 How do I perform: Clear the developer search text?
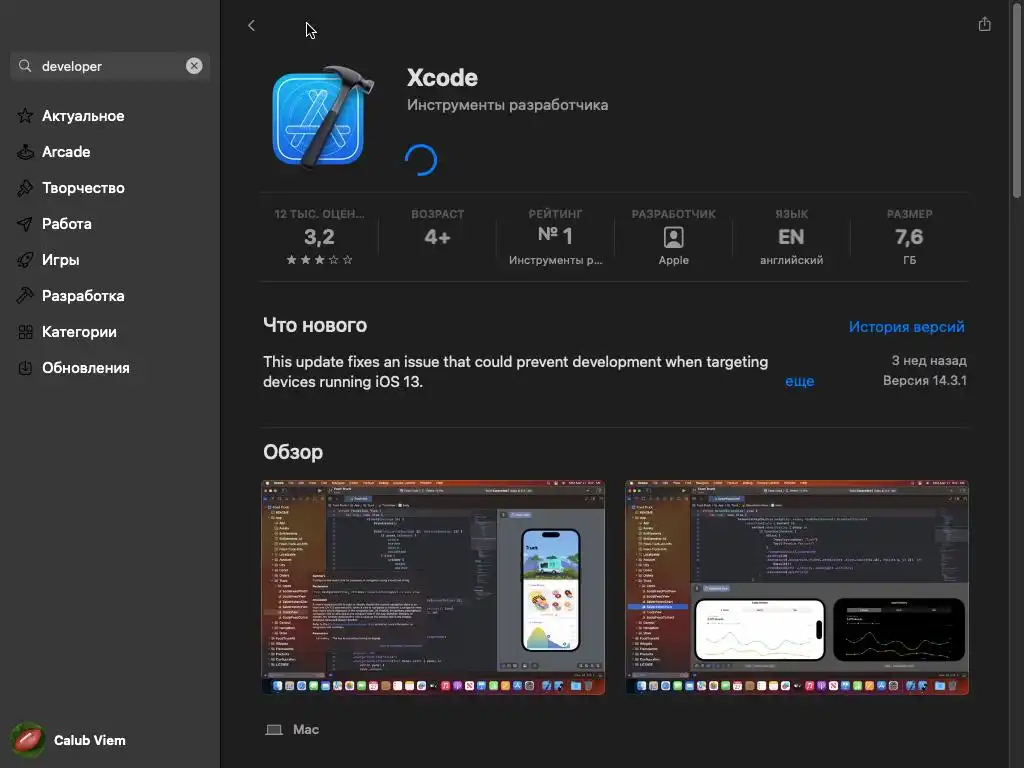[x=194, y=66]
